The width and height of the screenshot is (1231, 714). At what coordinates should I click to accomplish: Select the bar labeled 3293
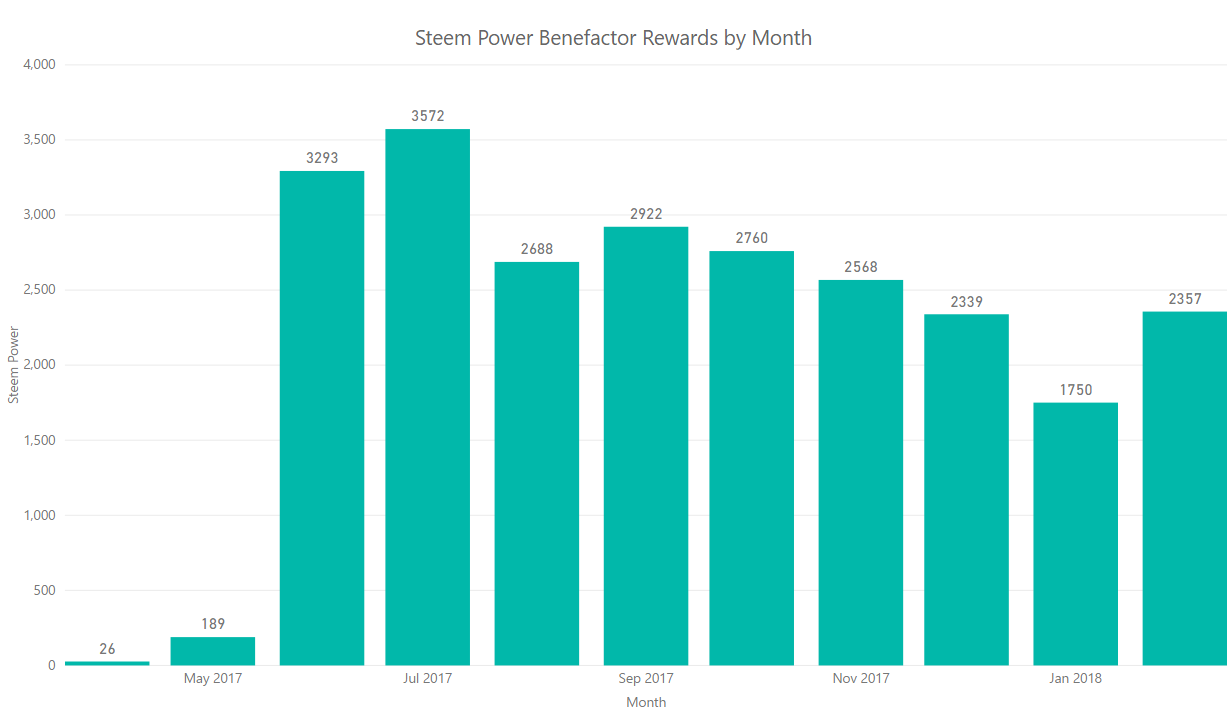pos(322,418)
